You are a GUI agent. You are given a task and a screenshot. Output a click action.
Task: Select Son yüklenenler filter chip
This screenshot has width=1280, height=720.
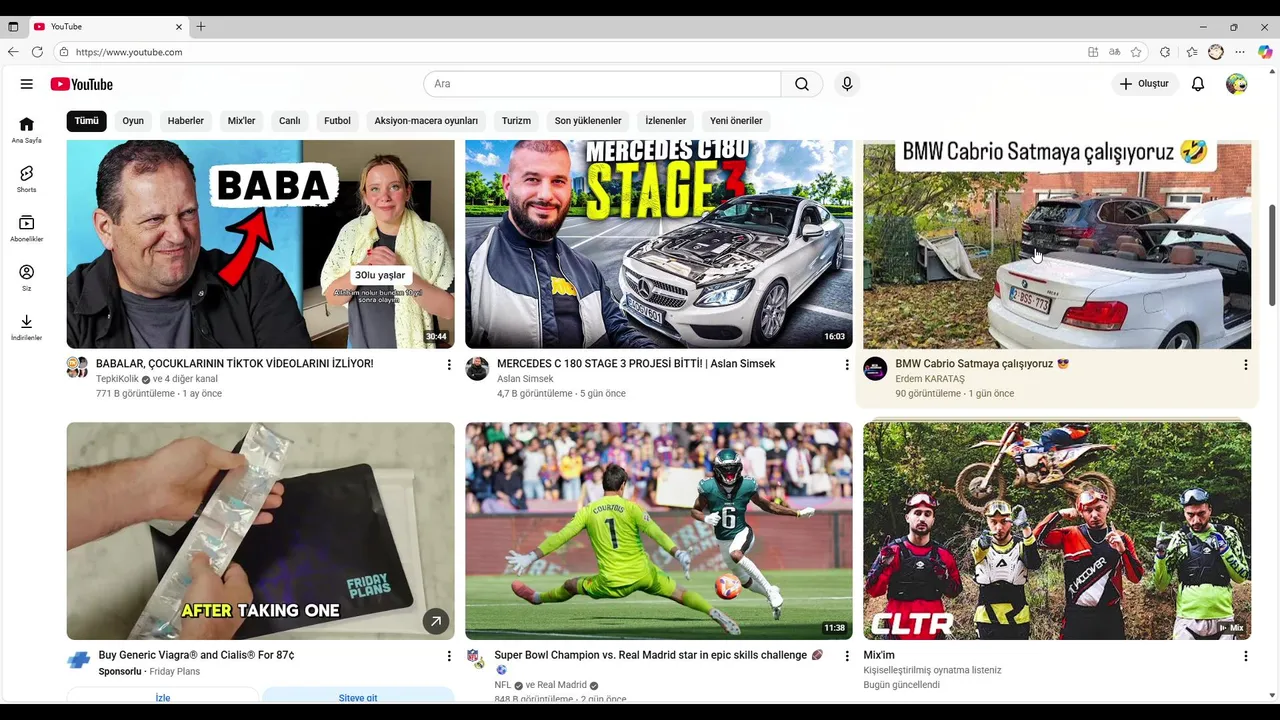coord(588,121)
